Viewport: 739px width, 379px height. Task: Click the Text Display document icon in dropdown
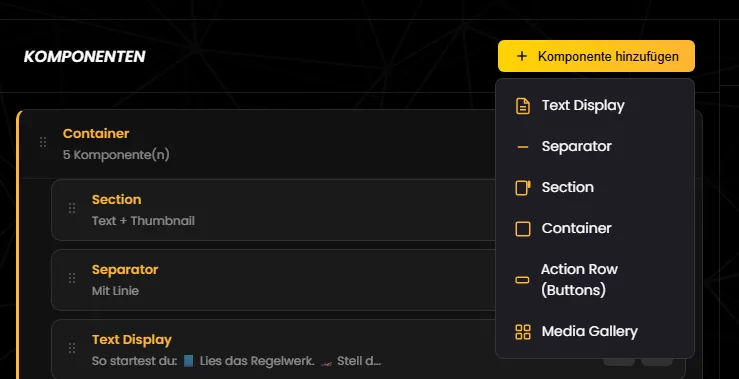pyautogui.click(x=523, y=106)
